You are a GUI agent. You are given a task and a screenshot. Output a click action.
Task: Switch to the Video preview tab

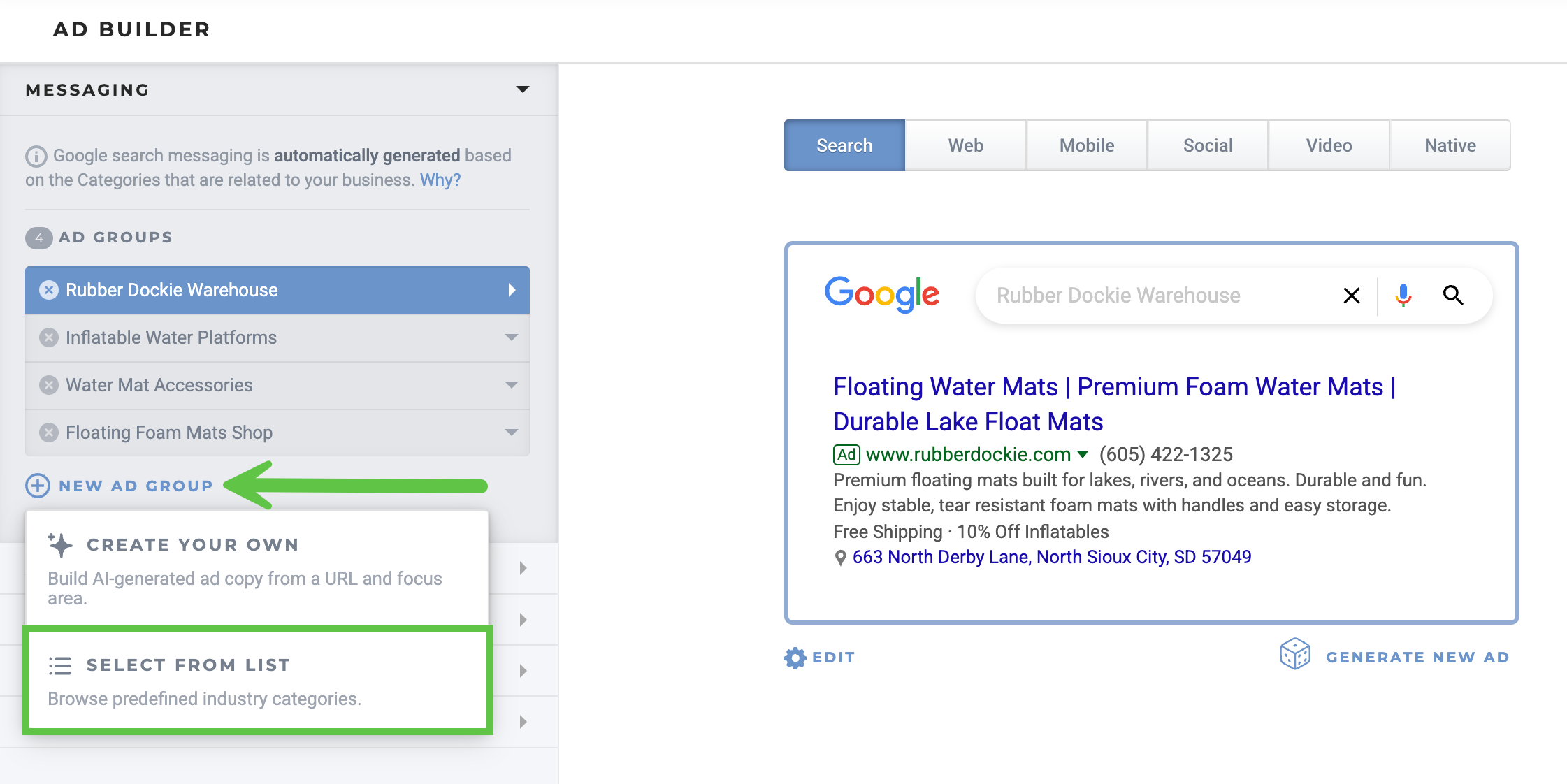pos(1329,145)
